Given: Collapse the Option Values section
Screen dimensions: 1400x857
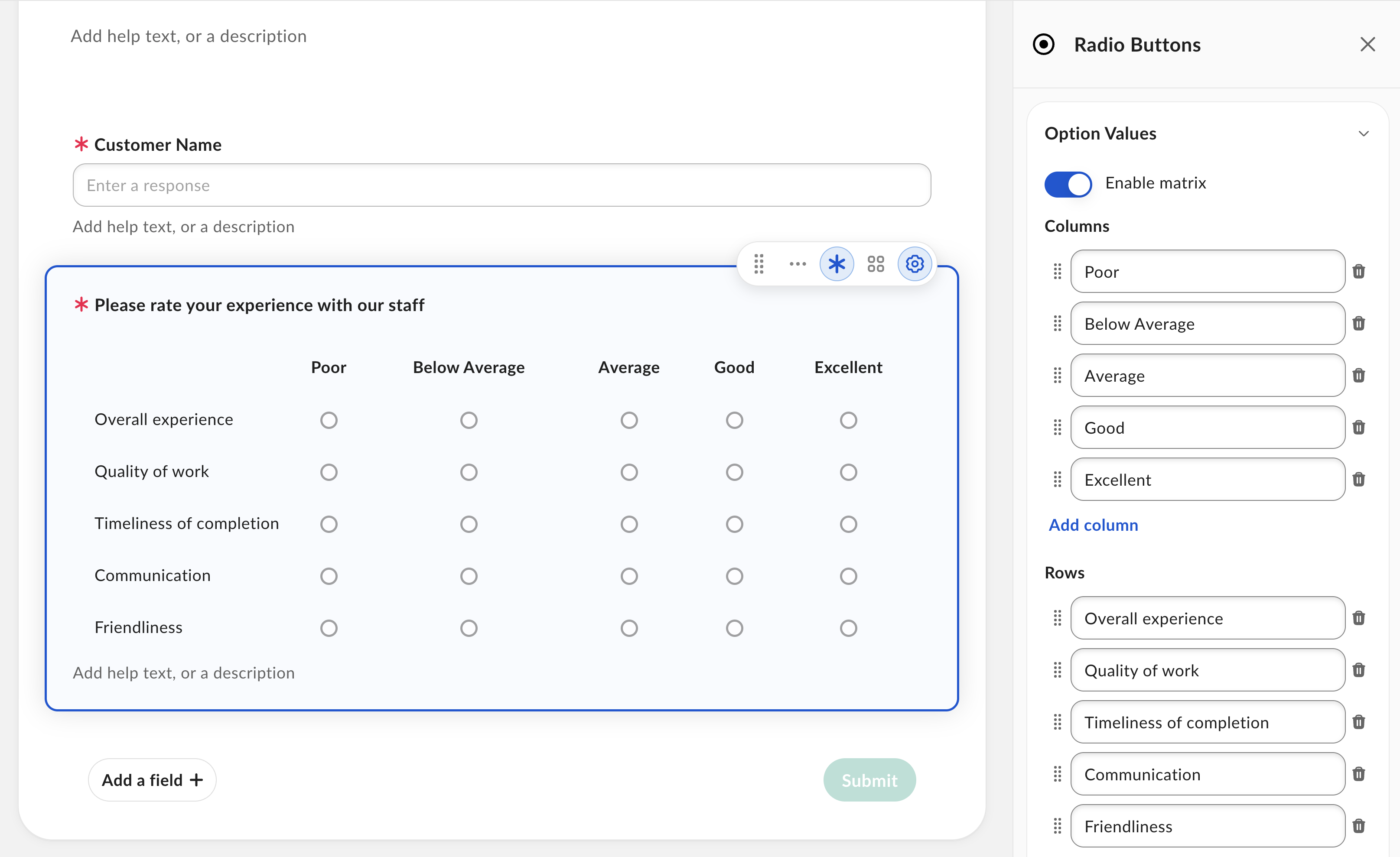Looking at the screenshot, I should coord(1364,134).
